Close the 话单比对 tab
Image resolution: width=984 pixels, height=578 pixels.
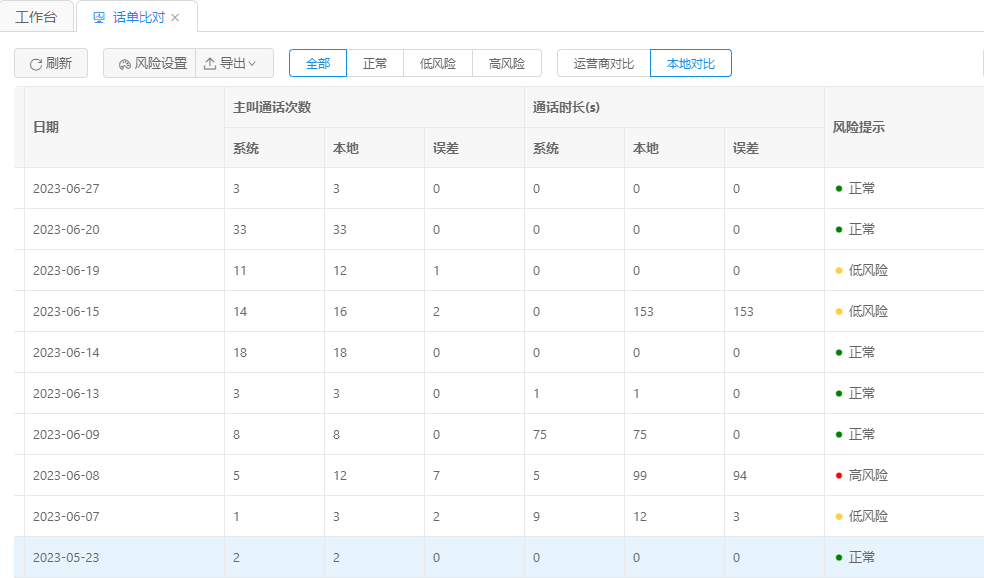tap(175, 18)
